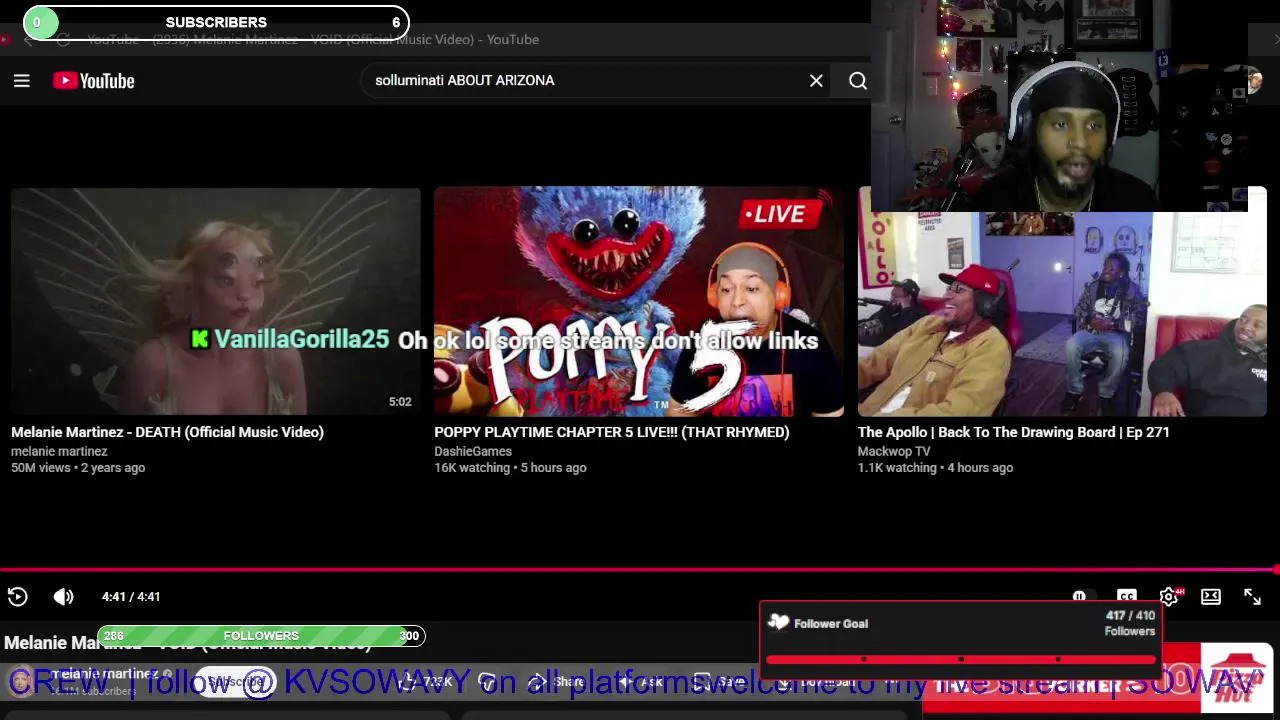
Task: Visit the 'melanie martinez' channel under DEATH video
Action: [59, 451]
